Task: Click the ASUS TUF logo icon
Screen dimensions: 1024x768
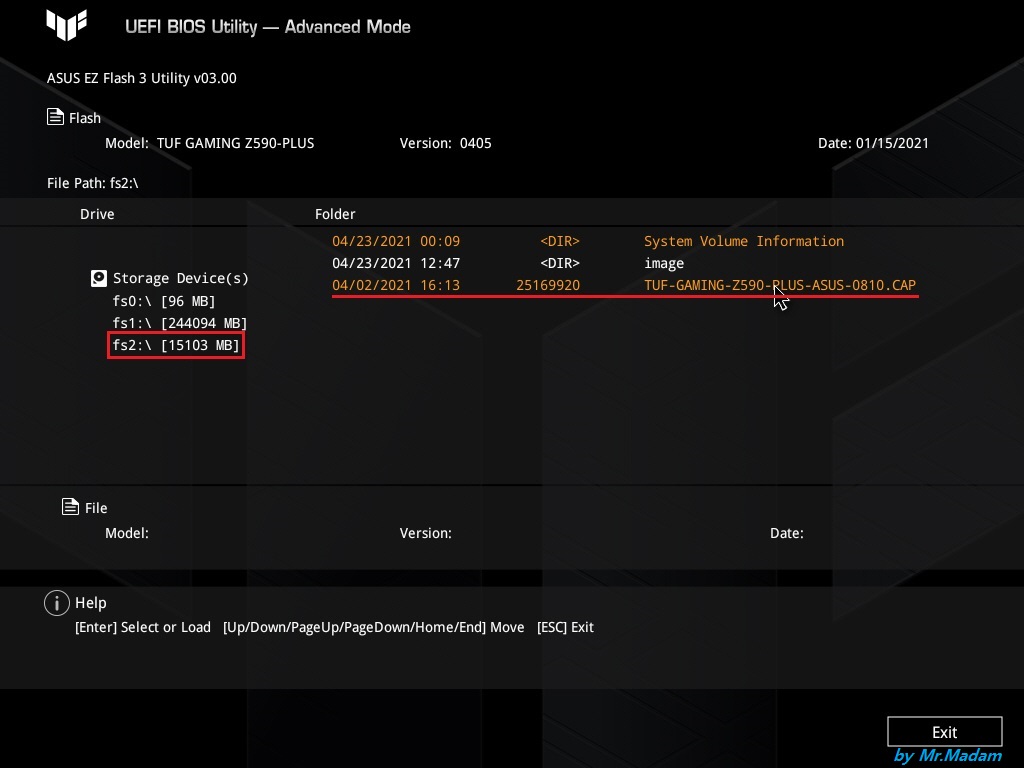Action: [67, 25]
